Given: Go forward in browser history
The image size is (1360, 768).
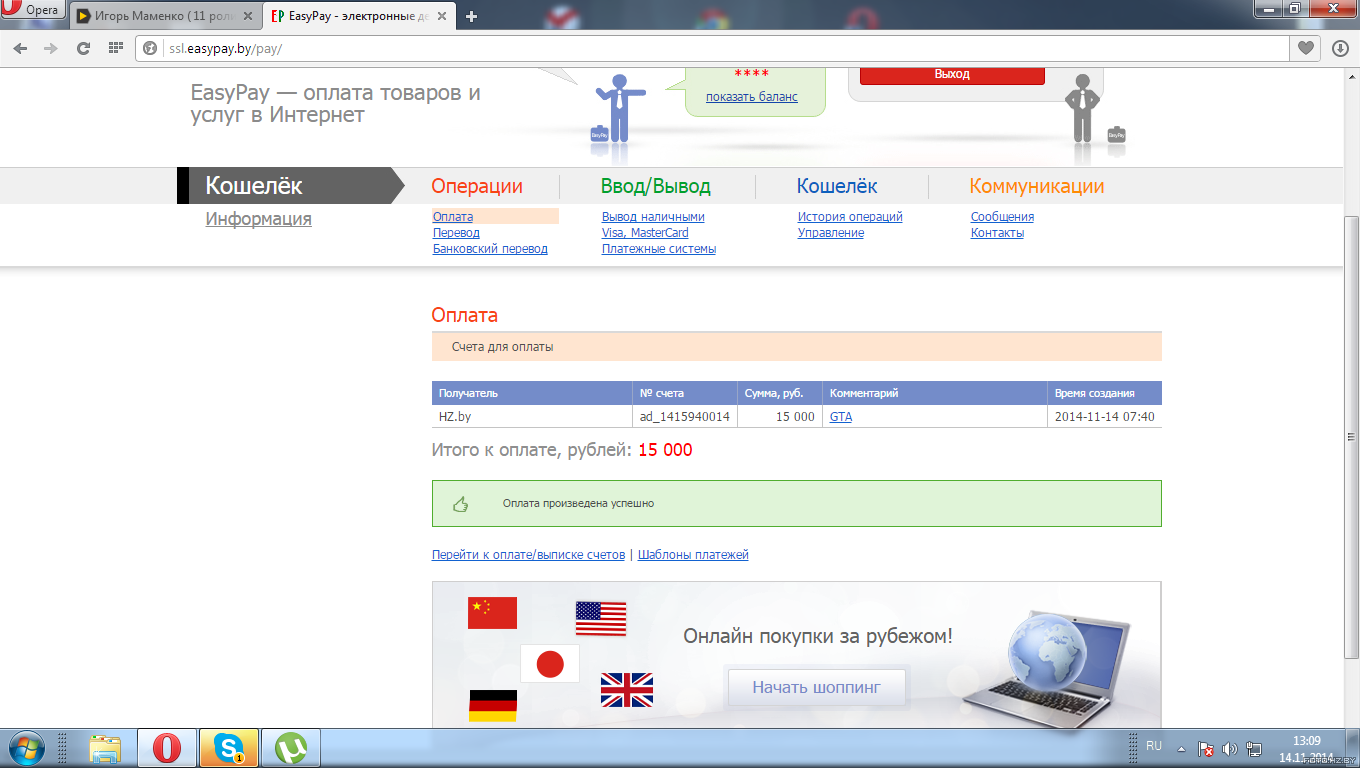Looking at the screenshot, I should coord(51,48).
